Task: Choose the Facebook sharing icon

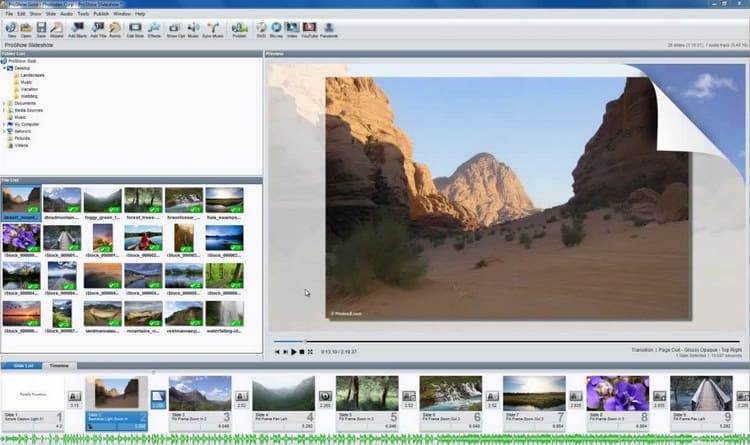Action: (x=328, y=30)
